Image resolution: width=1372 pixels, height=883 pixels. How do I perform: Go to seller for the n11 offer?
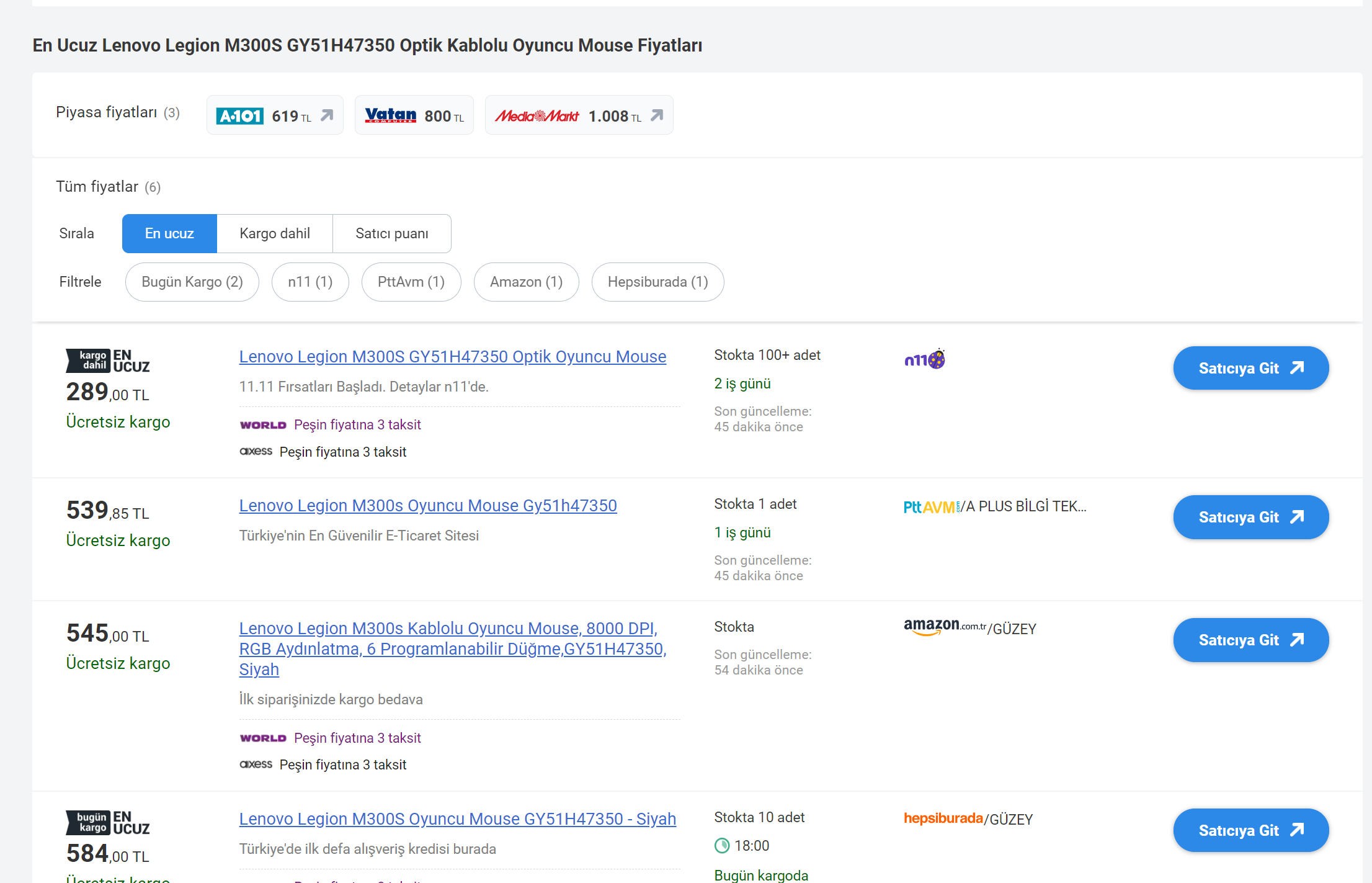pyautogui.click(x=1251, y=368)
